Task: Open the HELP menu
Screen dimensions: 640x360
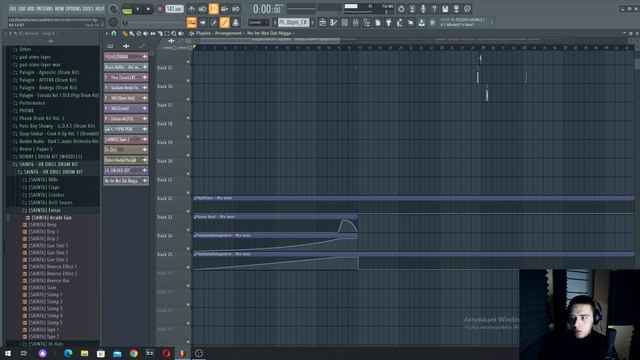Action: 100,9
